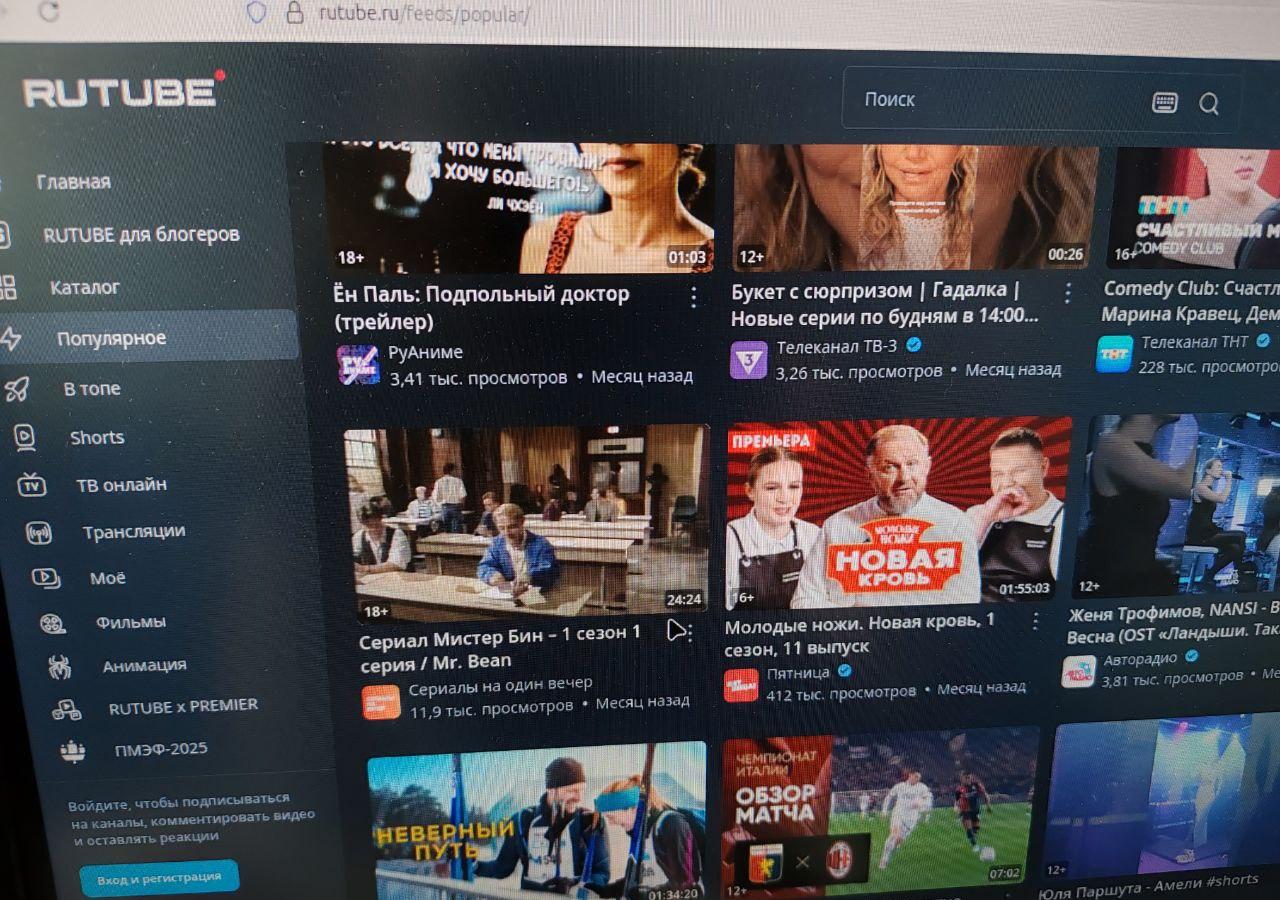Open ТВ онлайн section
The height and width of the screenshot is (900, 1280).
coord(122,485)
